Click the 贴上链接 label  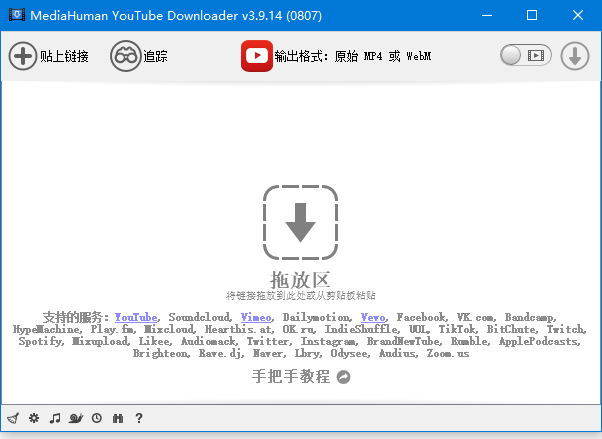pyautogui.click(x=64, y=56)
